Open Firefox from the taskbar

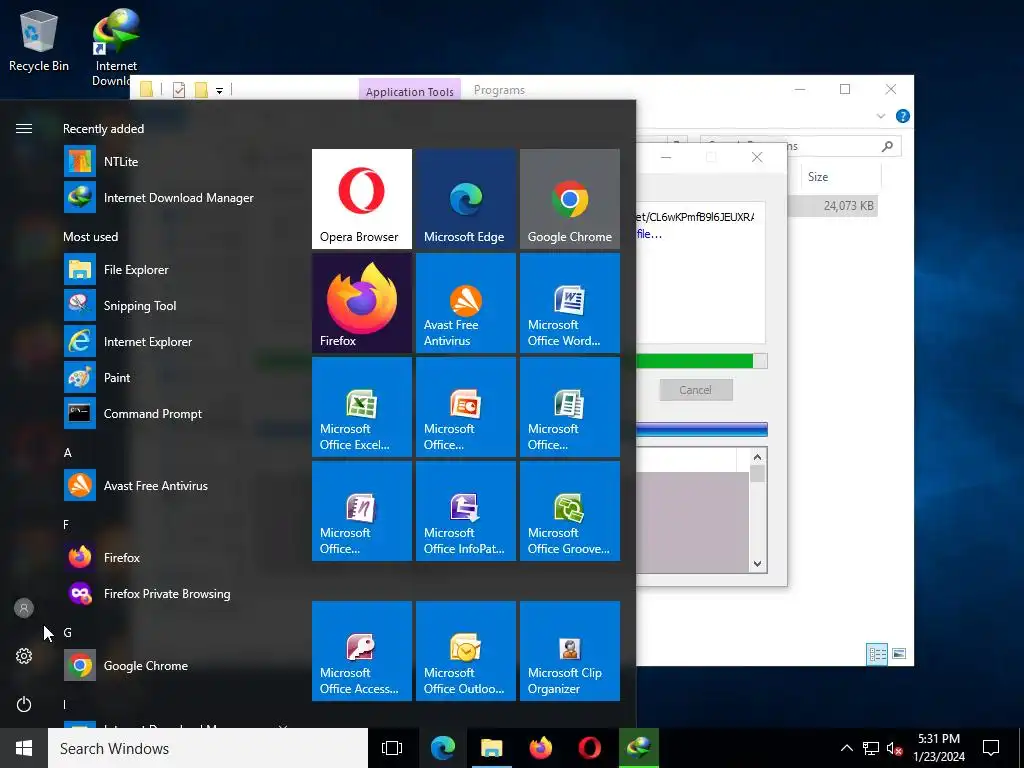point(540,748)
